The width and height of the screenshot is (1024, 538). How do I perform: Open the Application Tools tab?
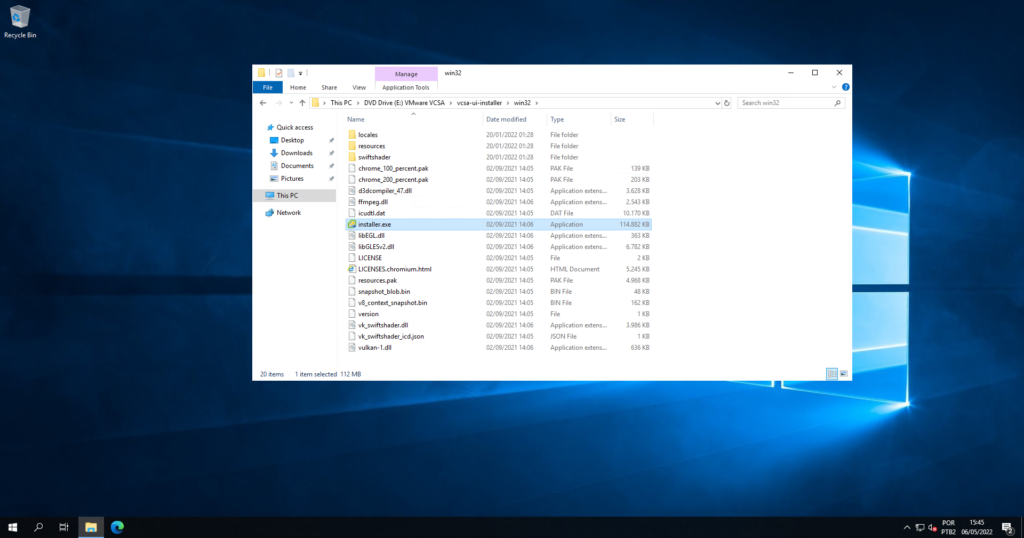click(x=406, y=87)
